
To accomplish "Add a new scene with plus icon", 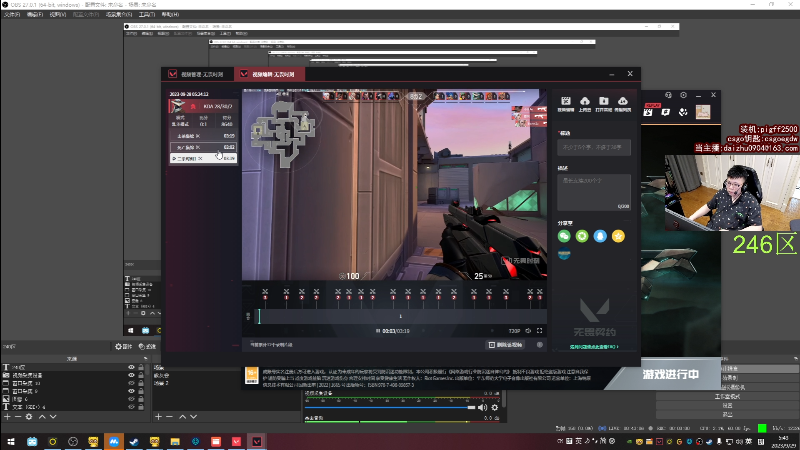I will (x=158, y=416).
